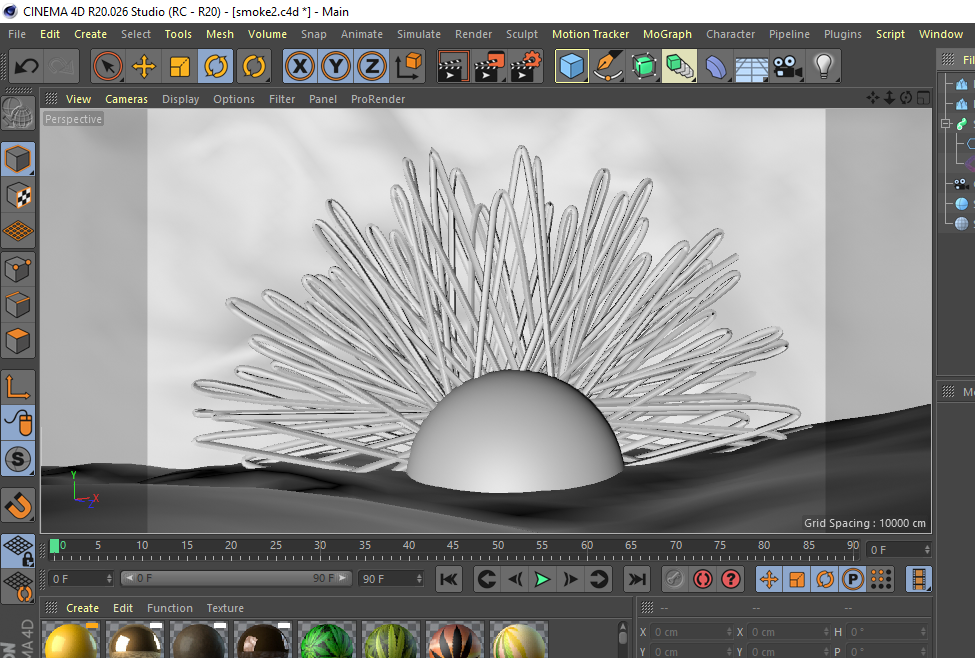Screen dimensions: 975x658
Task: Click the current frame 0 F field
Action: (x=898, y=550)
